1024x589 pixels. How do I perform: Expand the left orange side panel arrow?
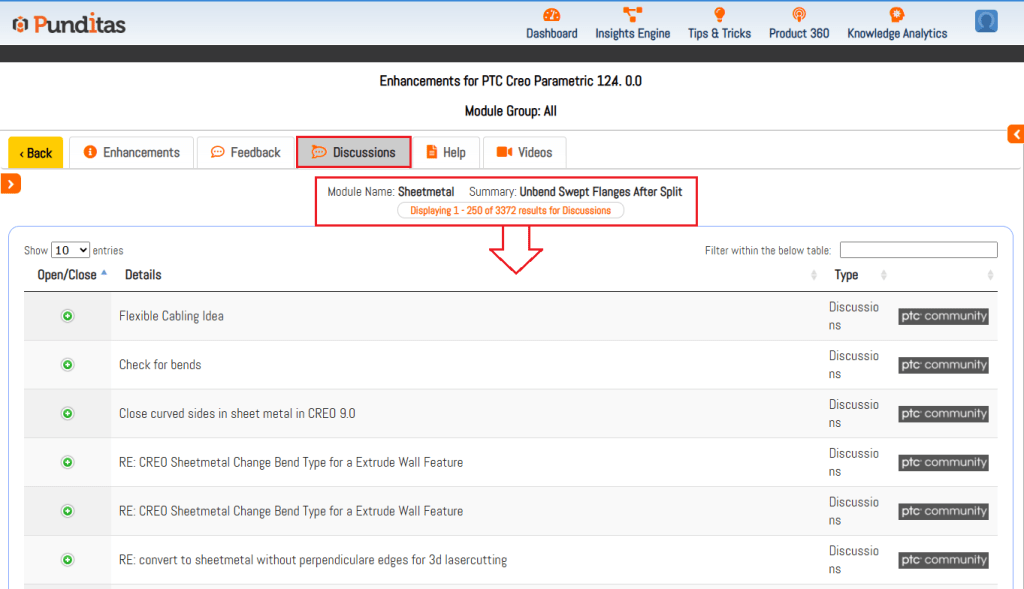click(11, 183)
